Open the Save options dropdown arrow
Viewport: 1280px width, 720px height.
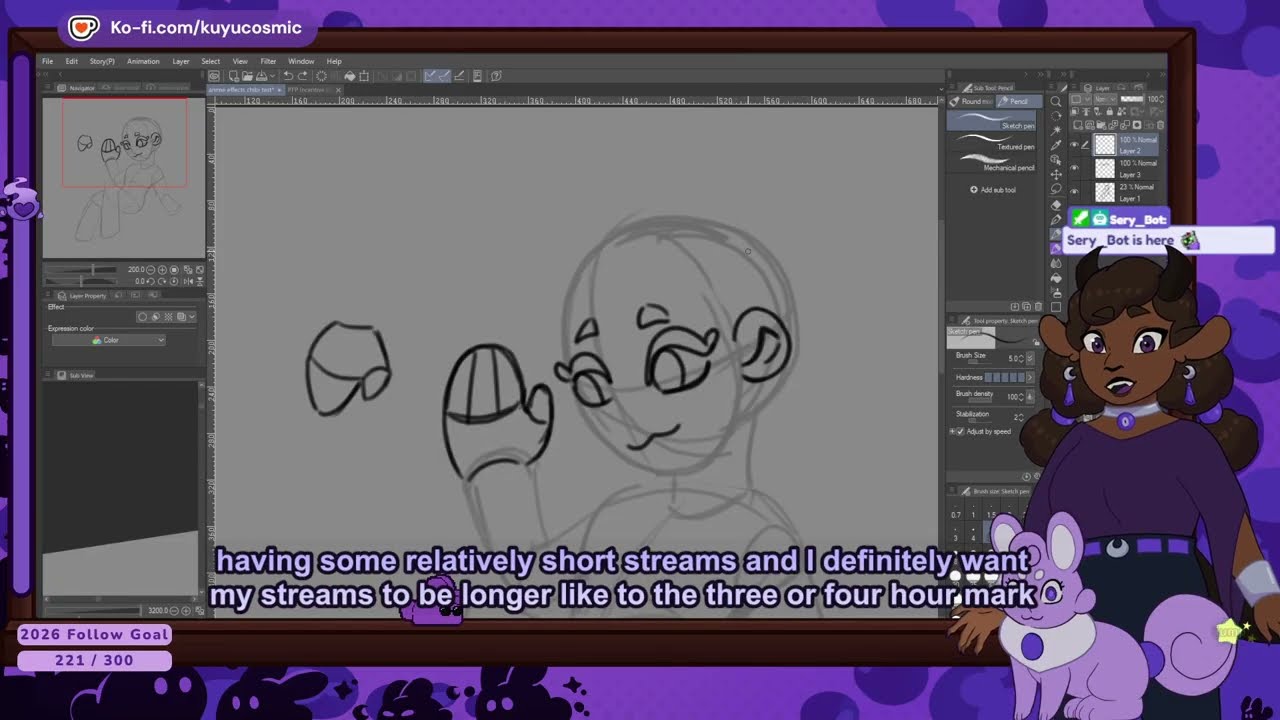272,76
